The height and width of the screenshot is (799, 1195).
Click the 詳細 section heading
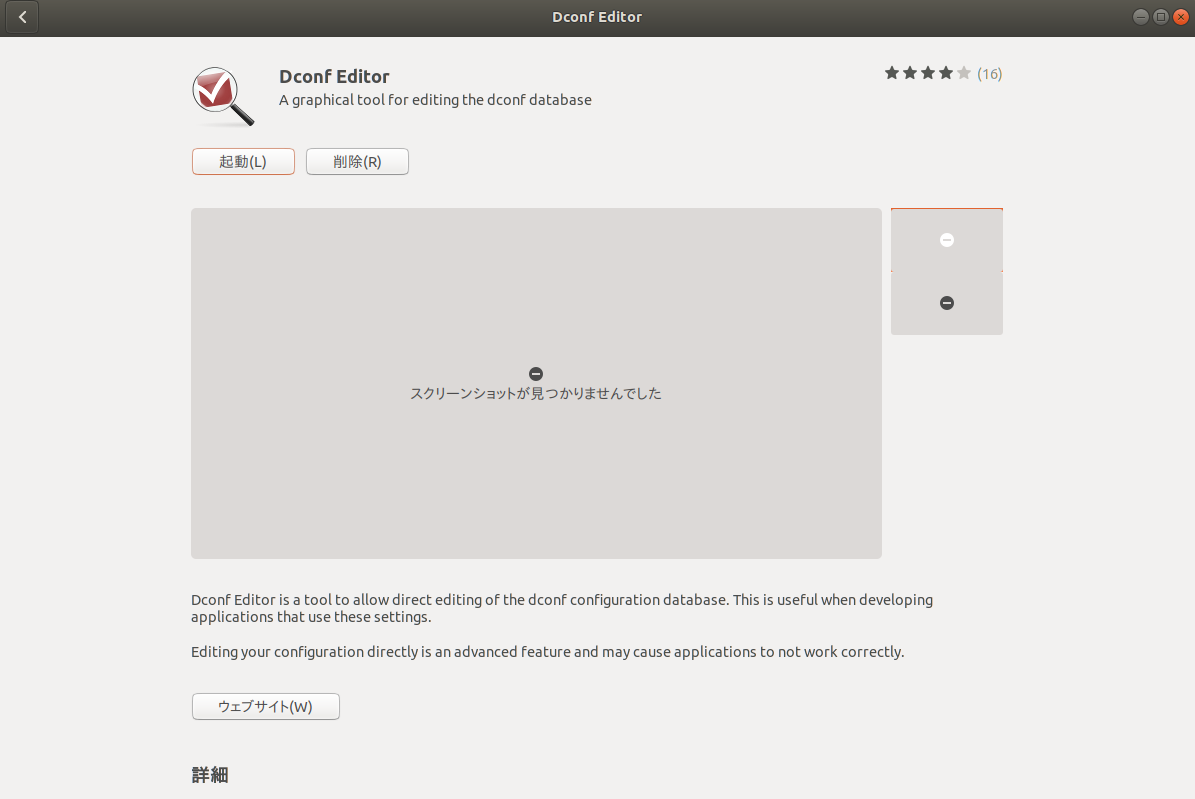click(x=210, y=775)
